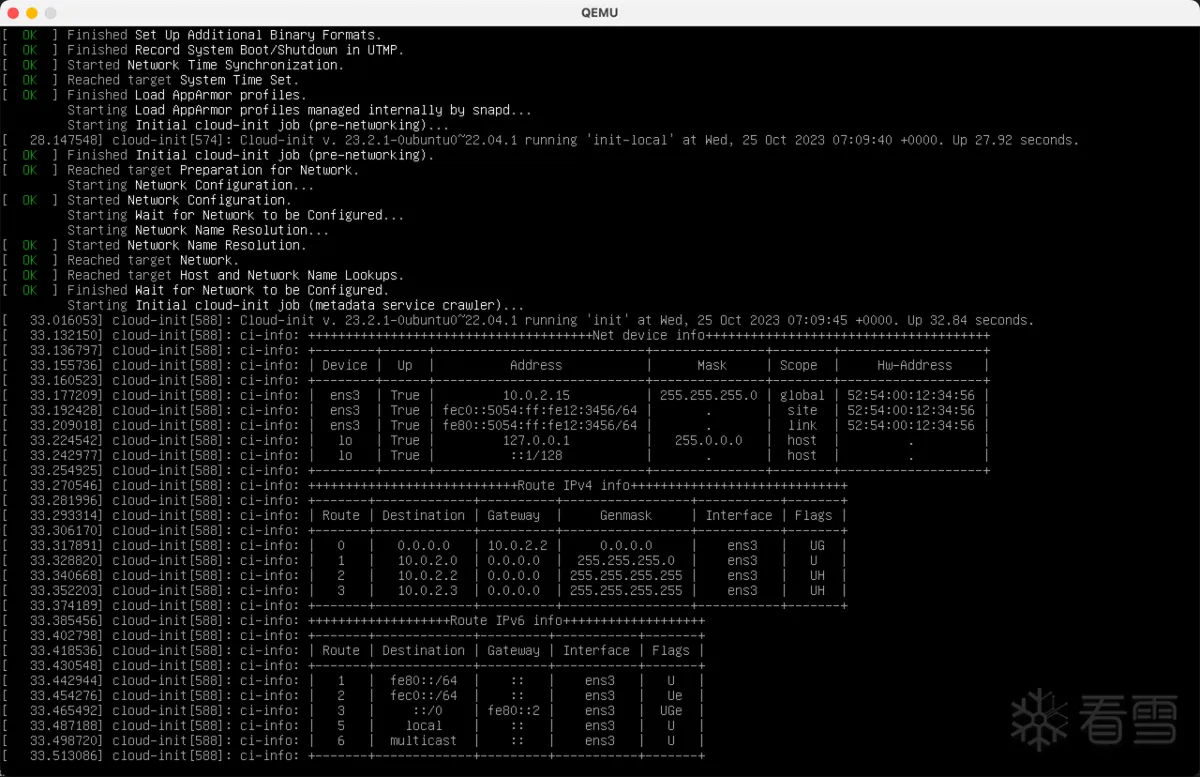Screen dimensions: 1200x777
Task: Click the 'Route IPv4 info' heading
Action: click(574, 485)
